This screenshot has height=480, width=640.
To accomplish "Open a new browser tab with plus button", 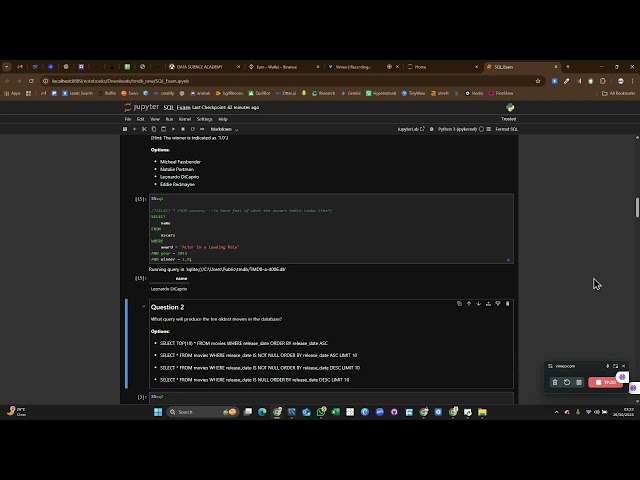I will coord(568,67).
